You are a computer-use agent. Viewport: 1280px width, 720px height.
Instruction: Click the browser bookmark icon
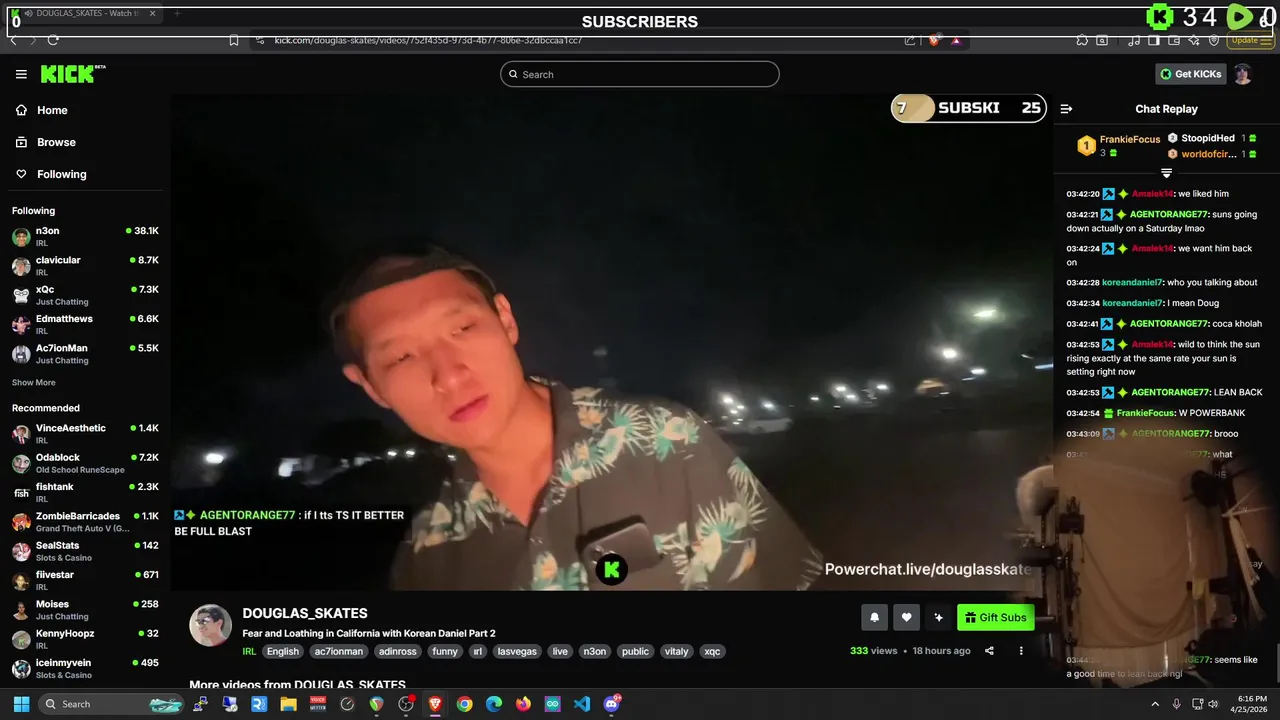click(234, 40)
